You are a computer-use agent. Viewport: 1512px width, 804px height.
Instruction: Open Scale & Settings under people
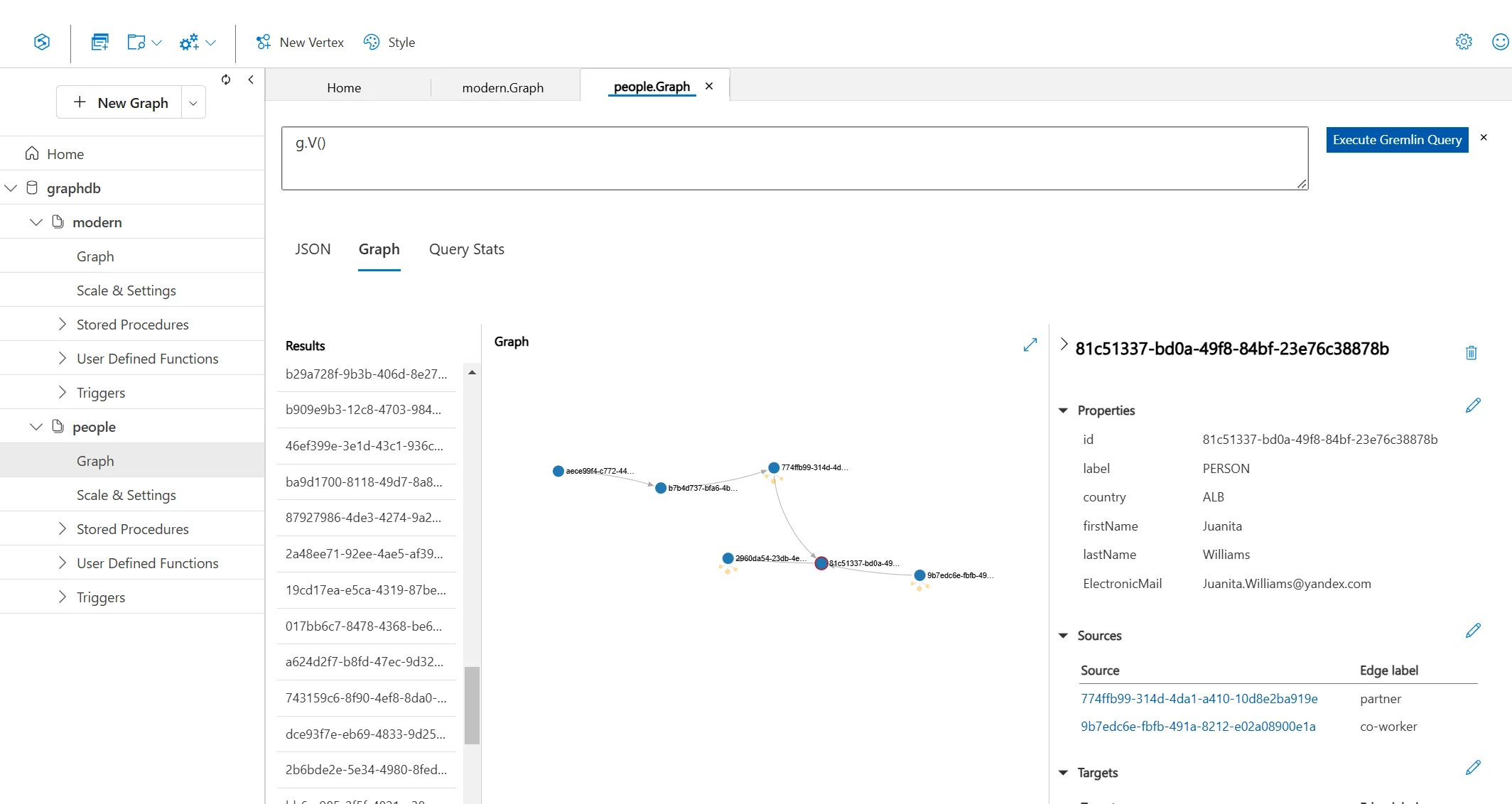pos(126,495)
